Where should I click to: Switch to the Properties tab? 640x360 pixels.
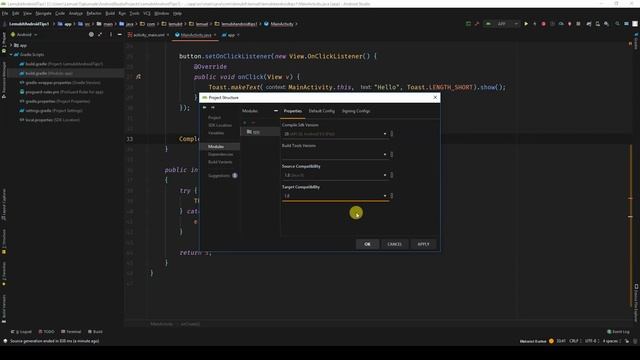(x=293, y=111)
